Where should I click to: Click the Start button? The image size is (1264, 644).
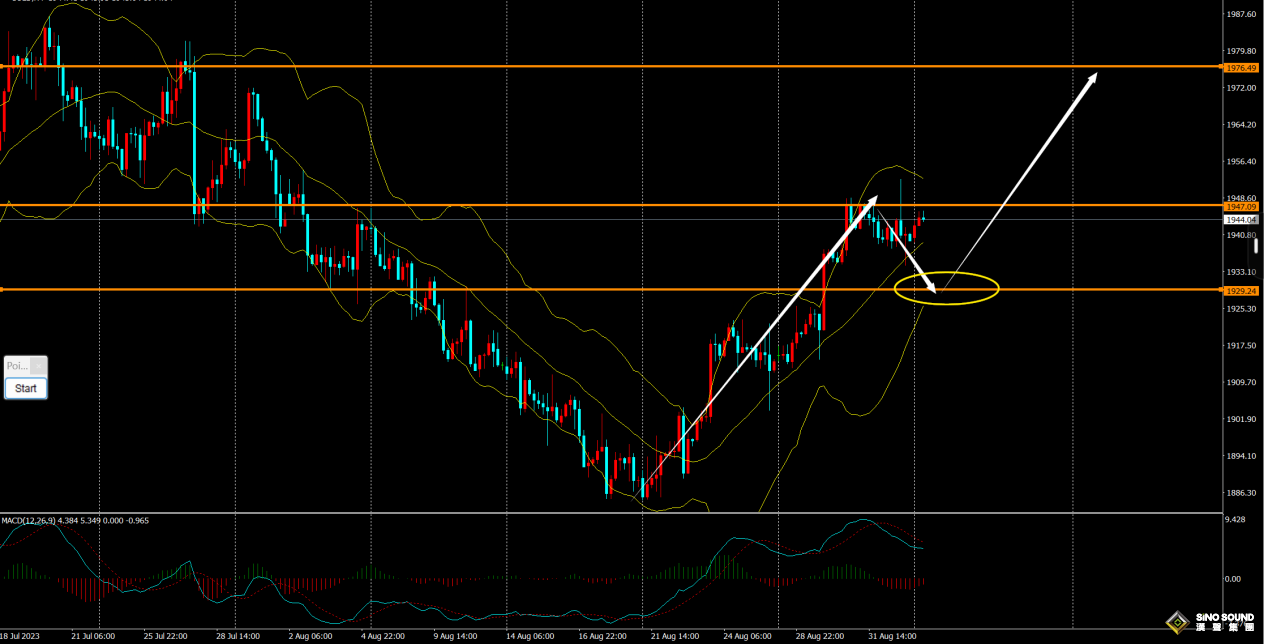[x=26, y=388]
